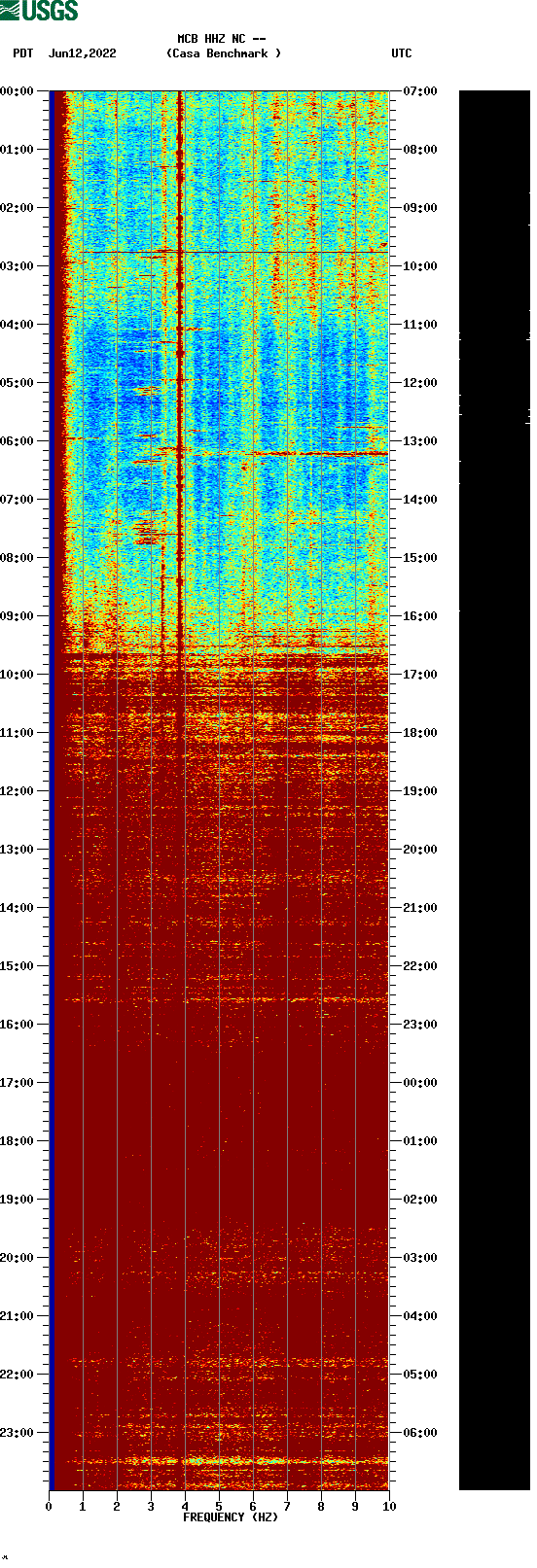537x1568 pixels.
Task: Select frequency axis tick "2"
Action: [x=117, y=1507]
